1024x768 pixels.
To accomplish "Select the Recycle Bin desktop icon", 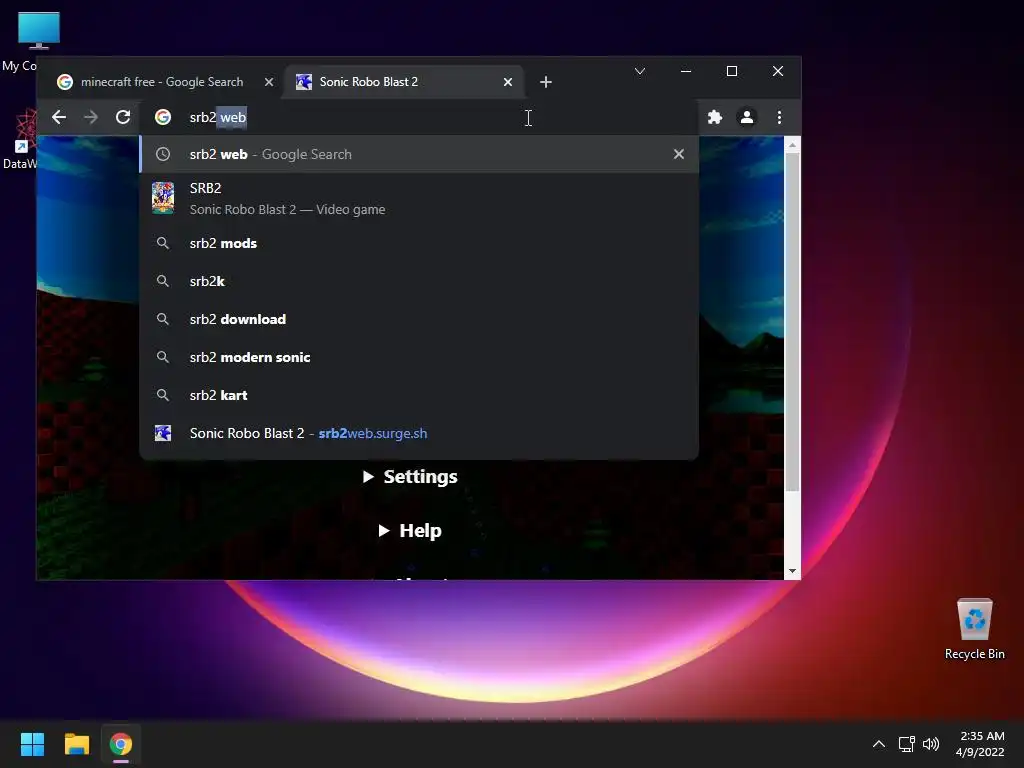I will click(974, 629).
